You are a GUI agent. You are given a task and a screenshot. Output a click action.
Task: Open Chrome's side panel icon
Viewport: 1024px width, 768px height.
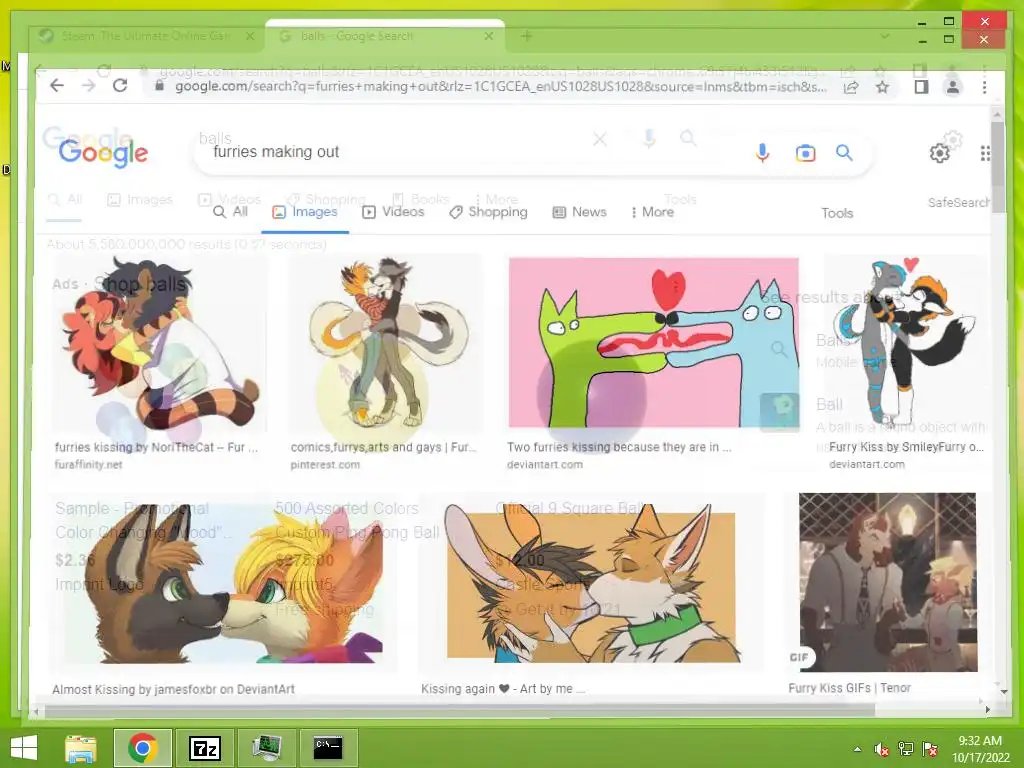pyautogui.click(x=921, y=86)
